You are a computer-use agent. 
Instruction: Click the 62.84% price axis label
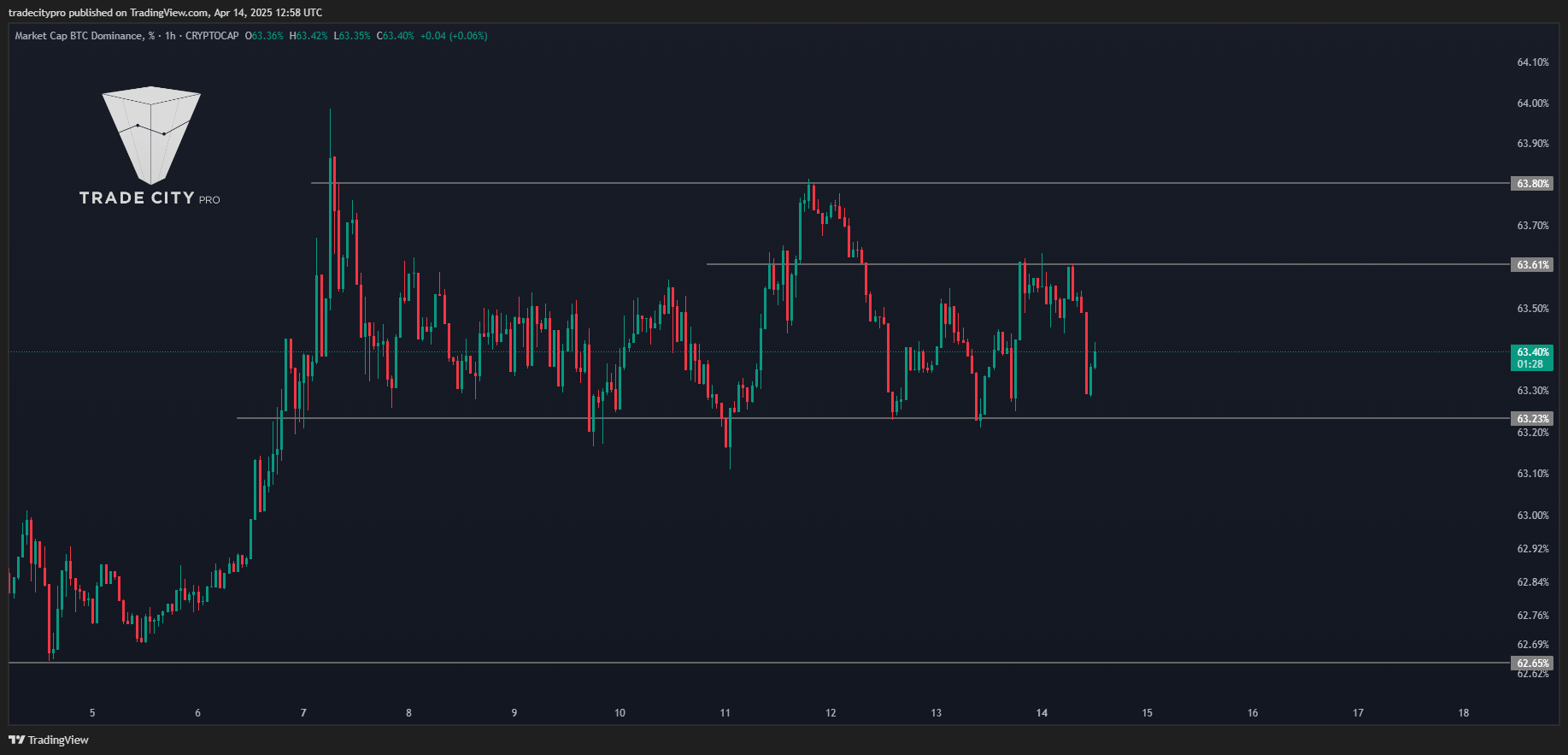click(1533, 582)
